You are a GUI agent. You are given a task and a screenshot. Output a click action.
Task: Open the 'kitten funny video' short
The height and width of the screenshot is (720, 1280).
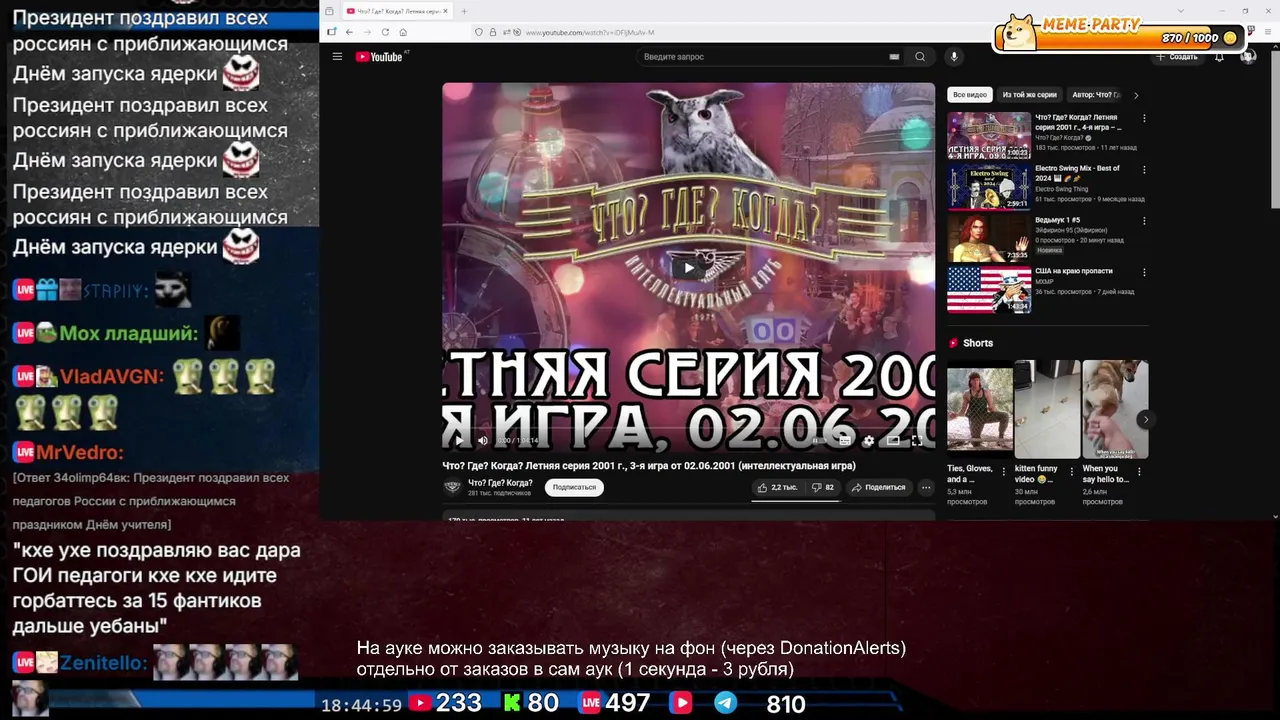pyautogui.click(x=1047, y=409)
